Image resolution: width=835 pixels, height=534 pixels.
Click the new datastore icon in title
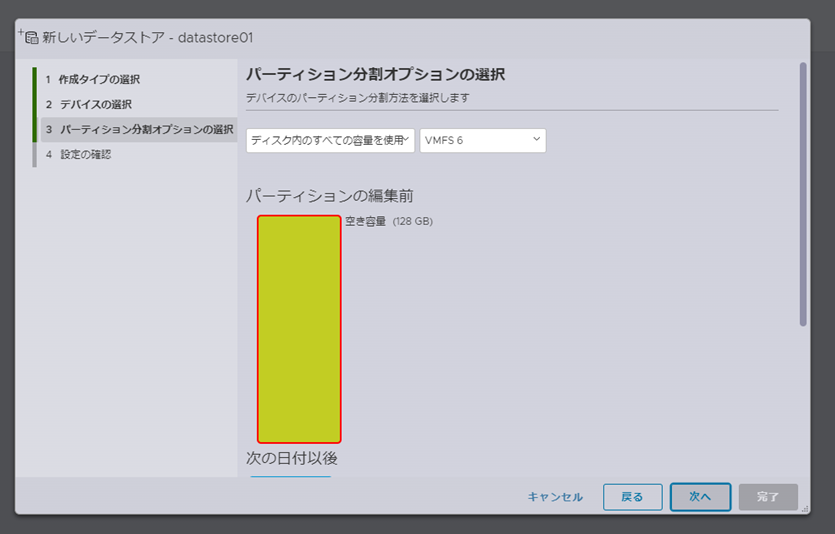click(x=28, y=36)
